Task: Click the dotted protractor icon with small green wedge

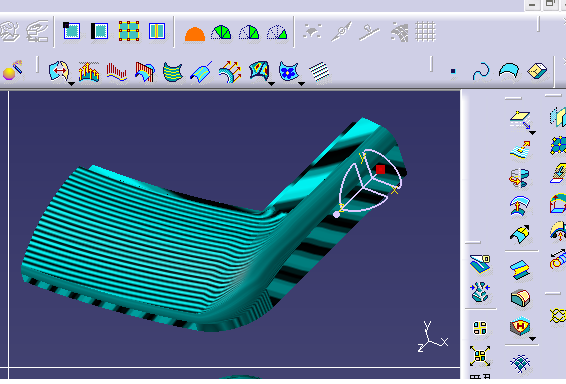Action: pos(277,32)
